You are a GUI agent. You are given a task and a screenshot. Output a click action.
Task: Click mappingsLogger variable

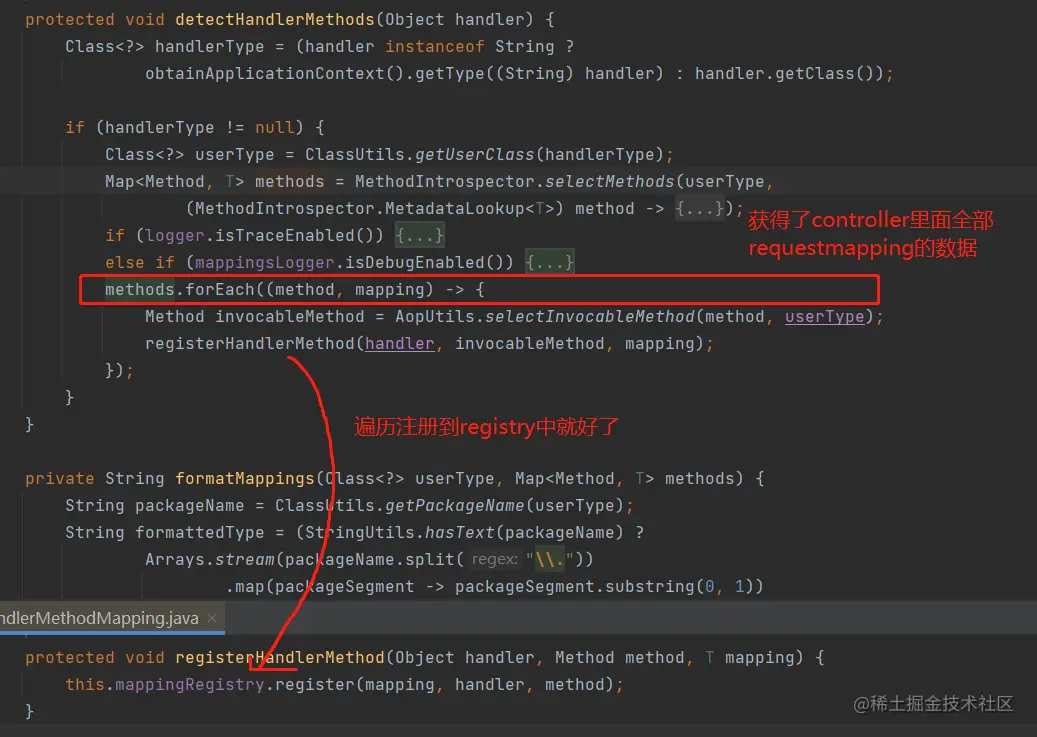pyautogui.click(x=265, y=263)
